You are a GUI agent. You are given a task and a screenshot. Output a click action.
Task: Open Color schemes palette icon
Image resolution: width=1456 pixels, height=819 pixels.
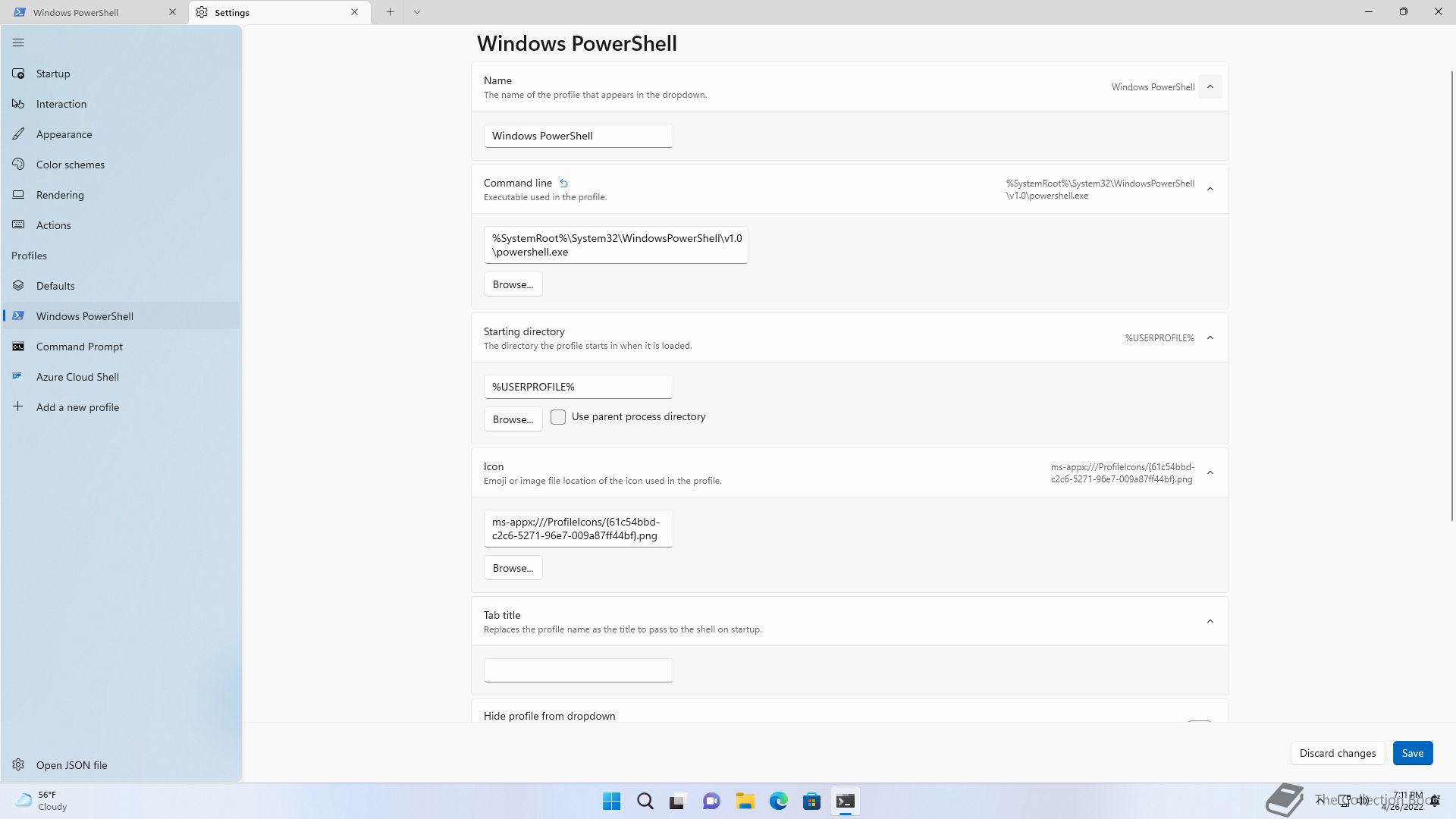(18, 165)
